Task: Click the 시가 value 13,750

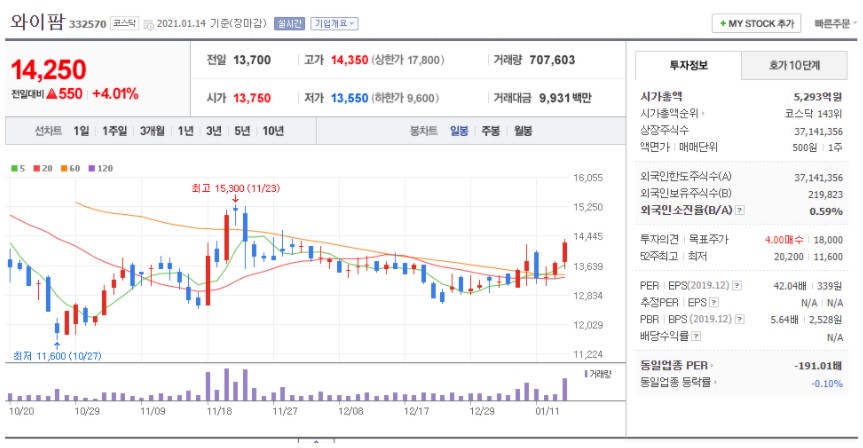Action: pyautogui.click(x=252, y=98)
